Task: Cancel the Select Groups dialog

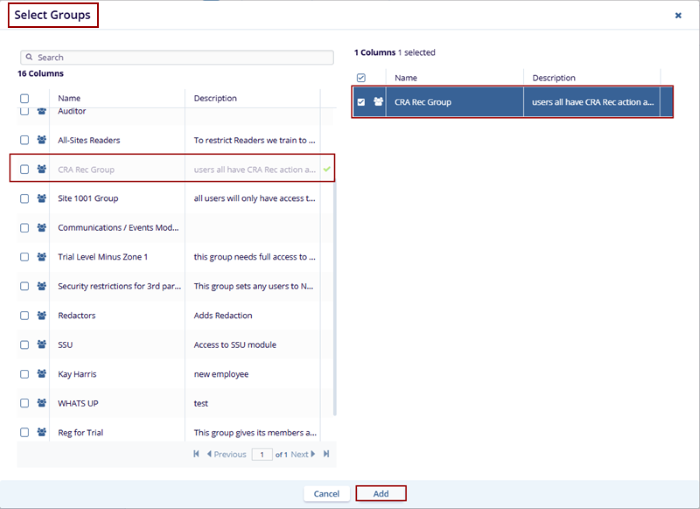Action: coord(326,494)
